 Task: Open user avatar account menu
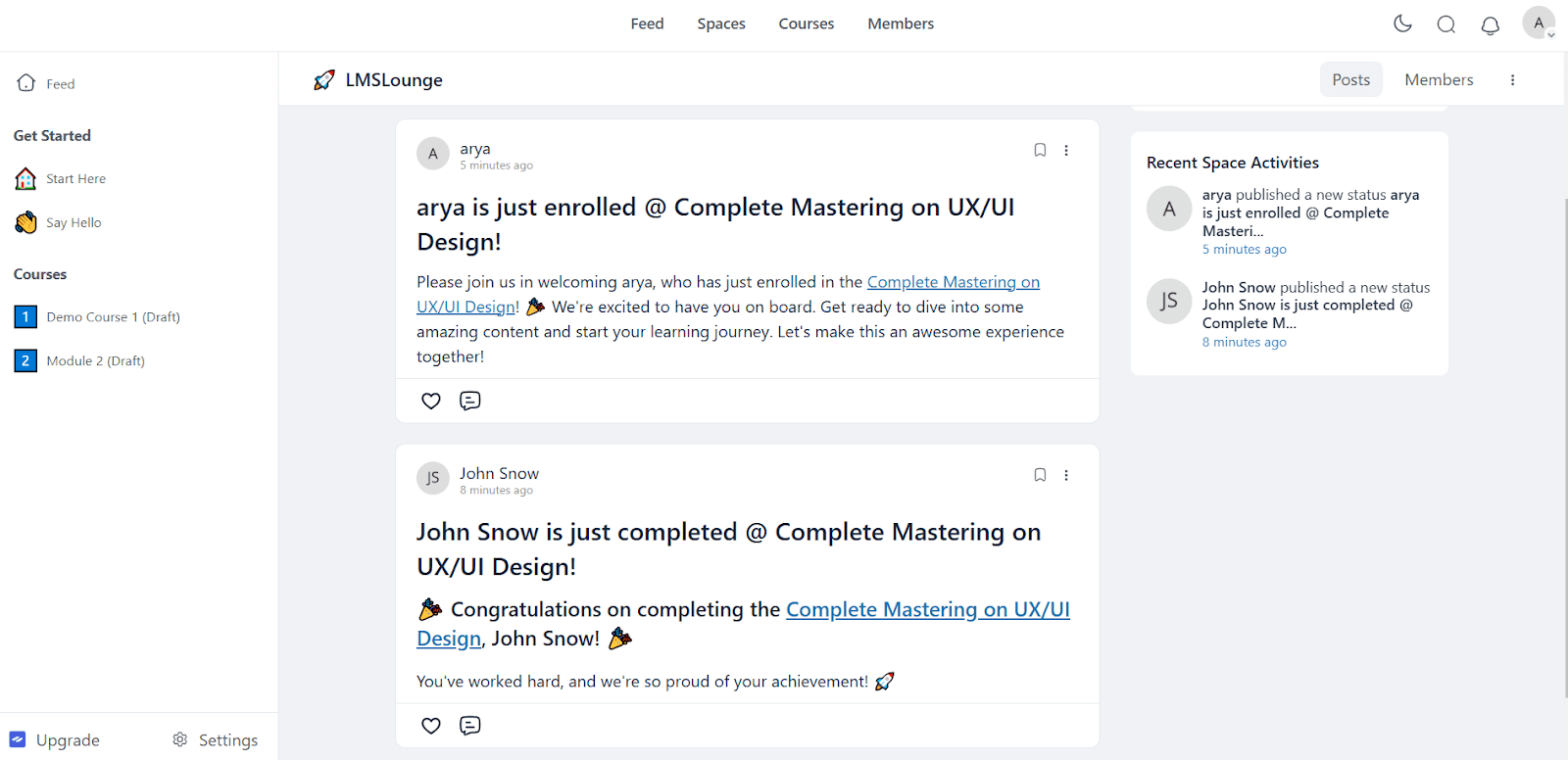1539,23
